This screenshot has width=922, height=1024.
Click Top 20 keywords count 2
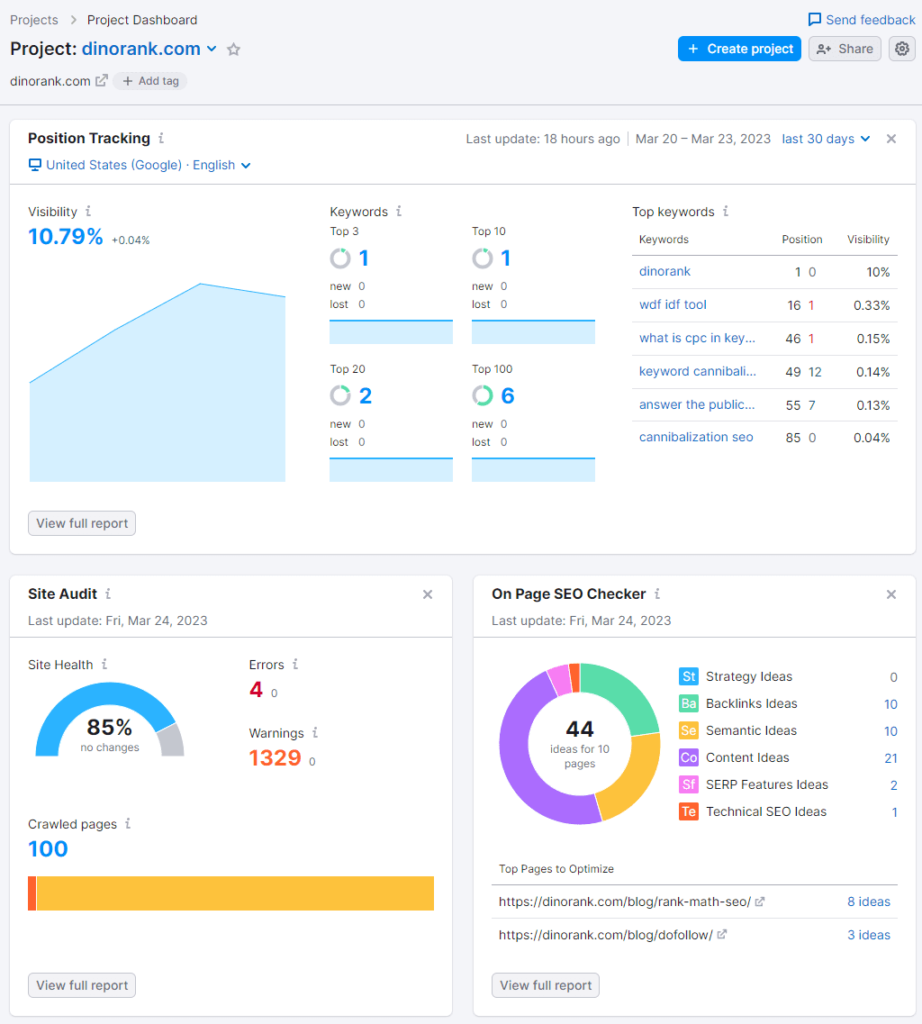(365, 396)
